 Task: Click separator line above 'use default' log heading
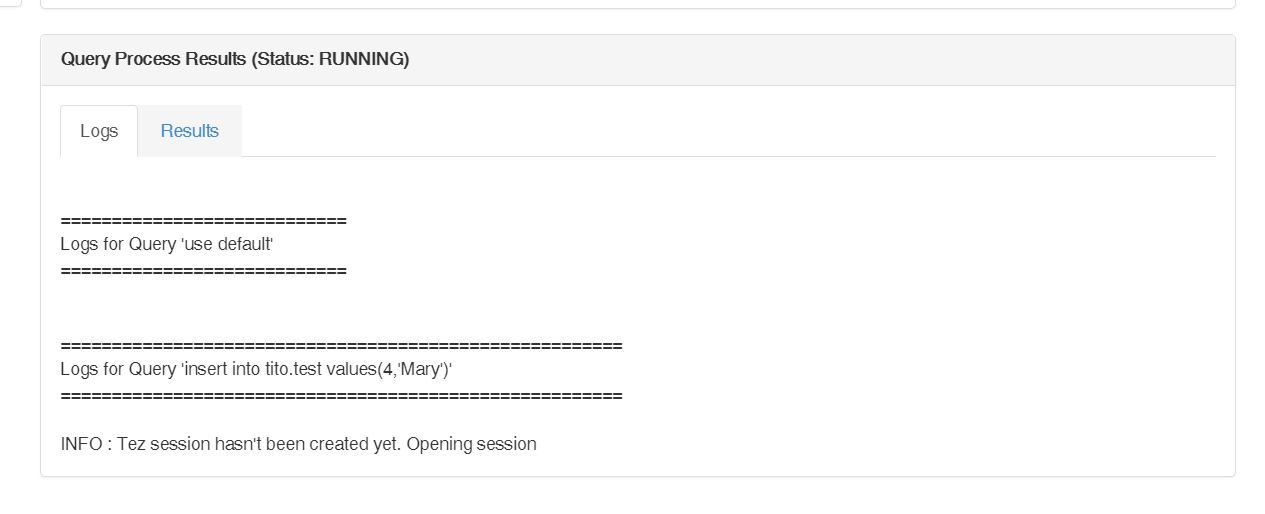tap(203, 220)
